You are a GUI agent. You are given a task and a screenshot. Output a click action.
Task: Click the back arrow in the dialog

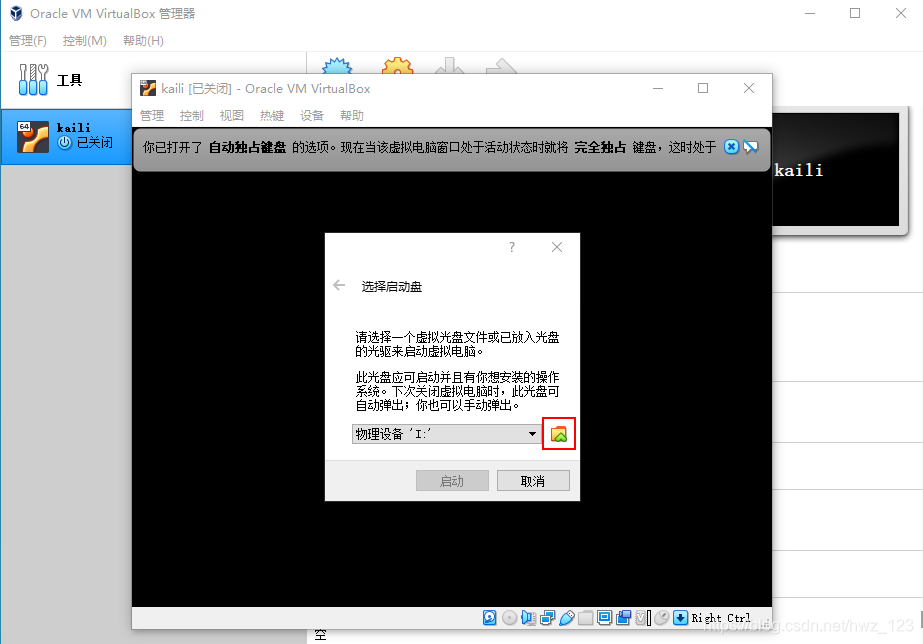(x=340, y=284)
